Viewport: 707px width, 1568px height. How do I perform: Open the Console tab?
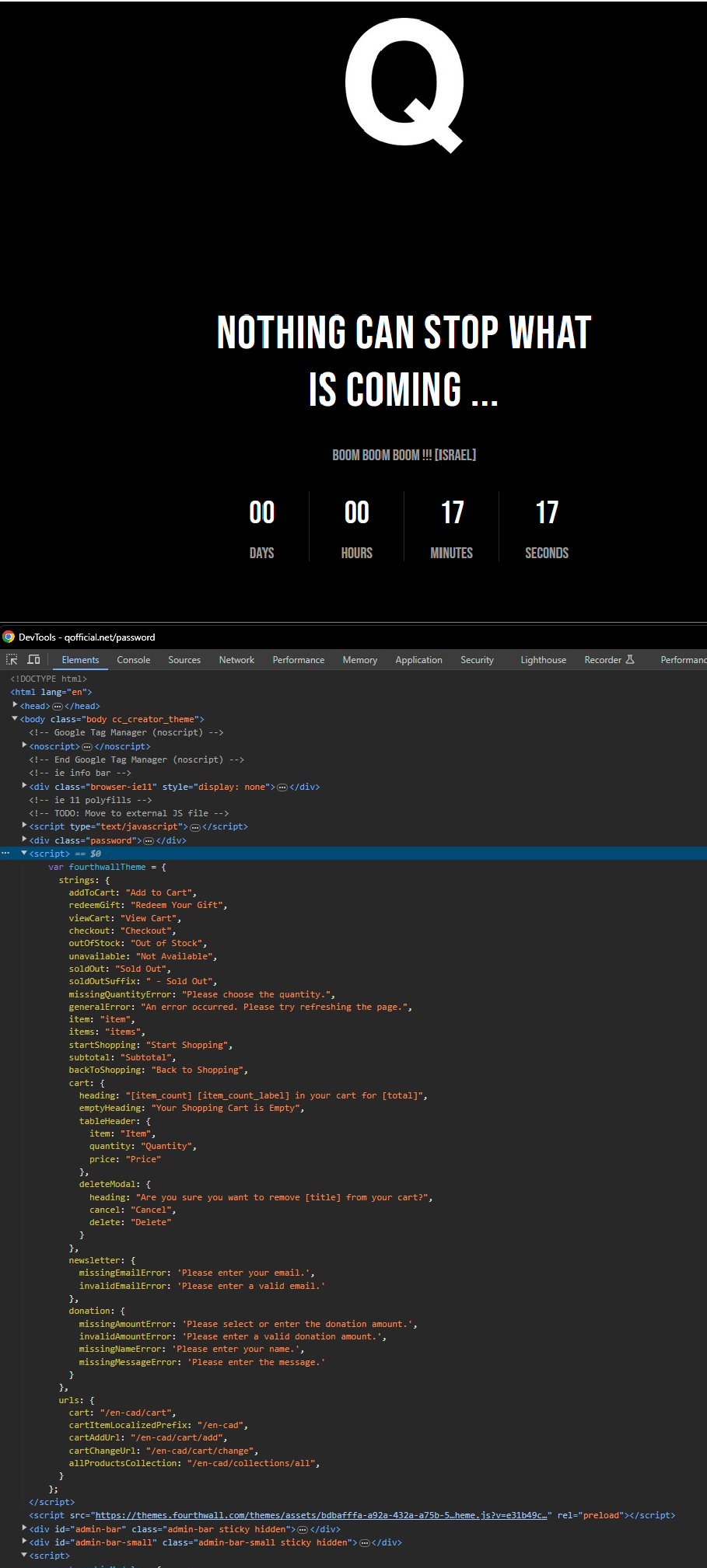(134, 659)
